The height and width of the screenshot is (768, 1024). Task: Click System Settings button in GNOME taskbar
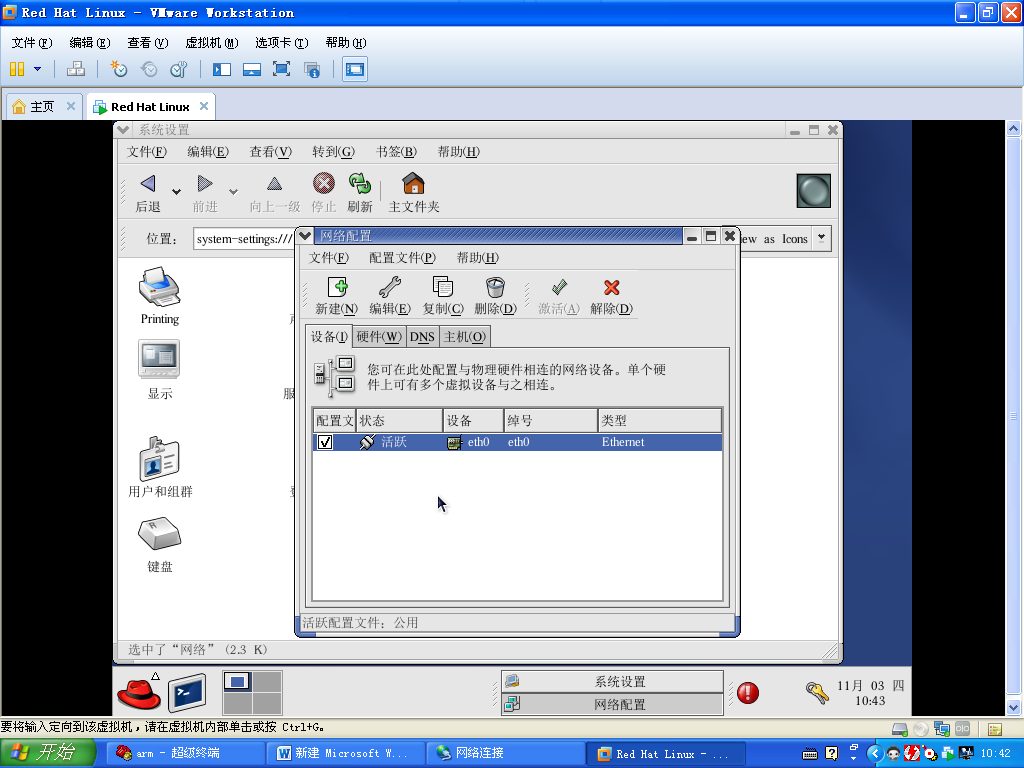pyautogui.click(x=613, y=681)
